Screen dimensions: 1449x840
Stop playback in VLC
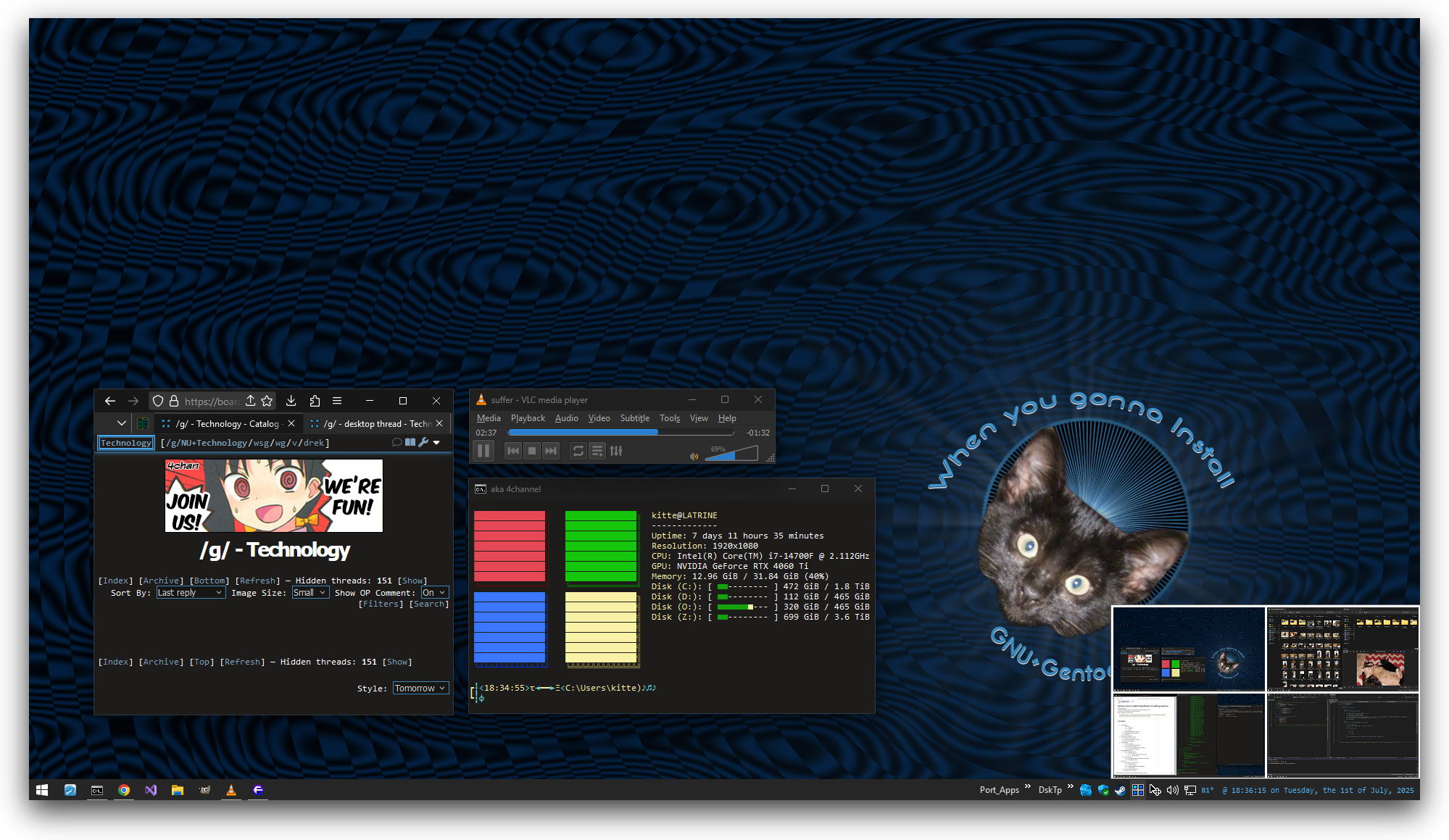(532, 451)
